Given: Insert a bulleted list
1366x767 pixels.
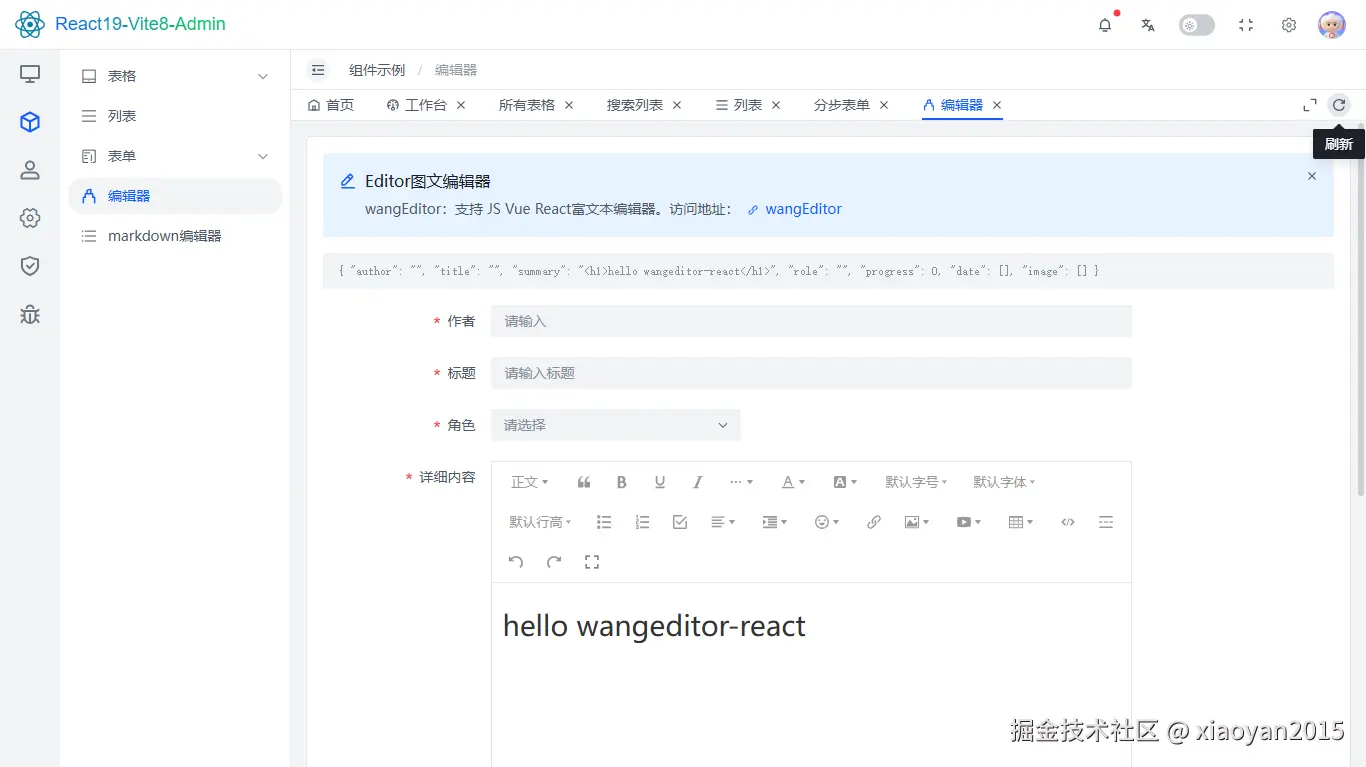Looking at the screenshot, I should click(x=604, y=522).
